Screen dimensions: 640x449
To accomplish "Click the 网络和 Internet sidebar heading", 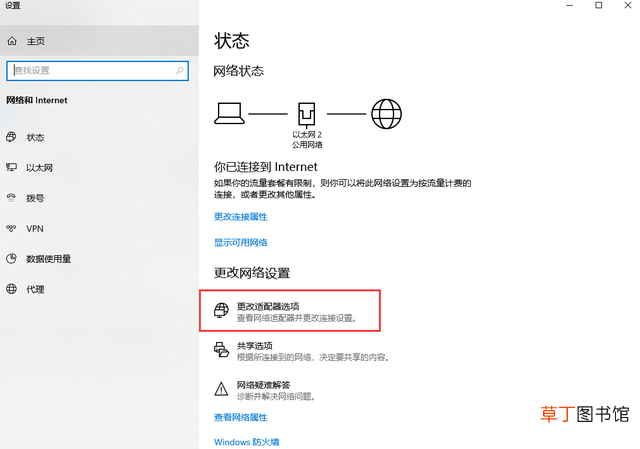I will 37,100.
